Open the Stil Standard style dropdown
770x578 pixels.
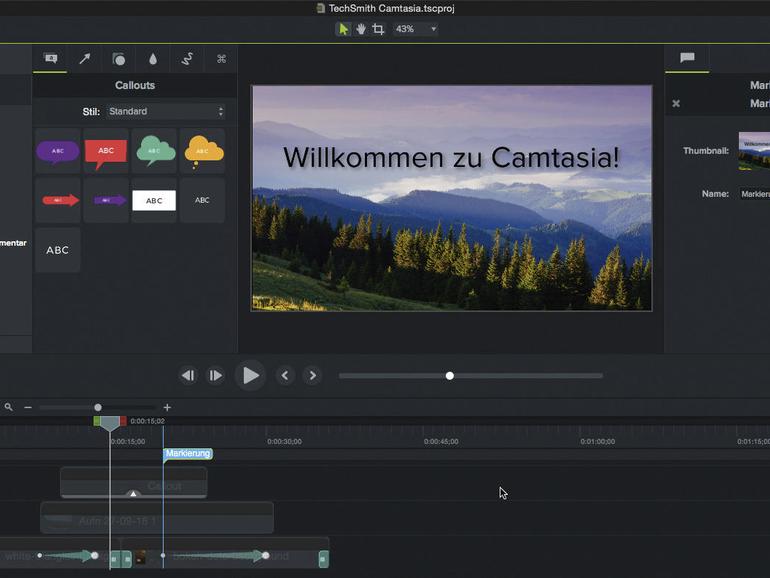click(x=166, y=111)
